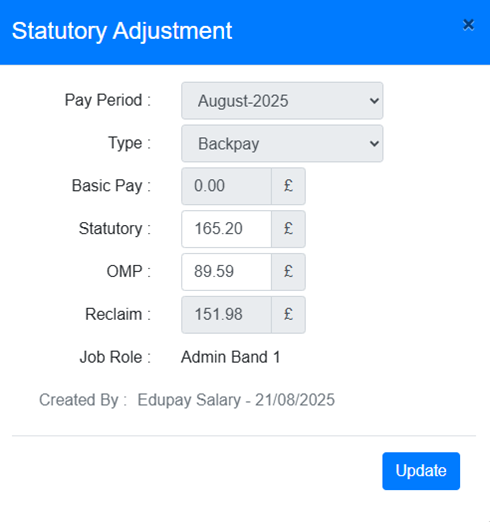490x522 pixels.
Task: Click the pound symbol beside Basic Pay
Action: click(288, 186)
